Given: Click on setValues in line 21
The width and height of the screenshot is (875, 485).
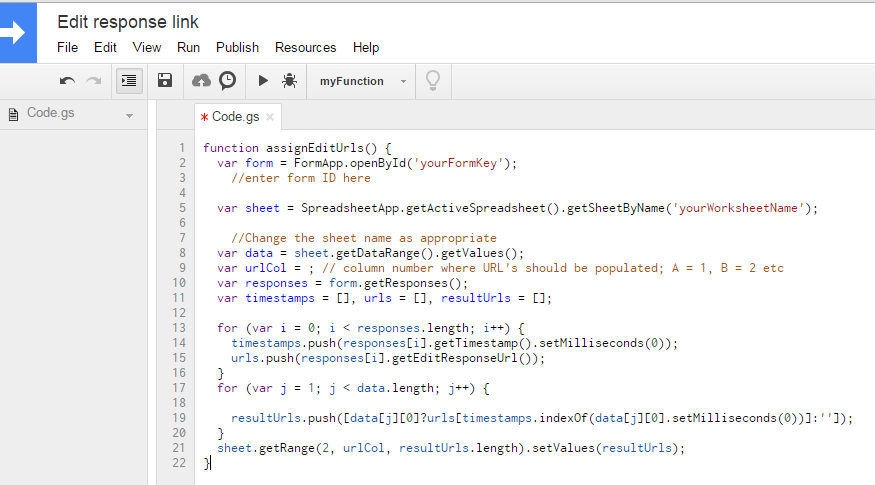Looking at the screenshot, I should (563, 448).
